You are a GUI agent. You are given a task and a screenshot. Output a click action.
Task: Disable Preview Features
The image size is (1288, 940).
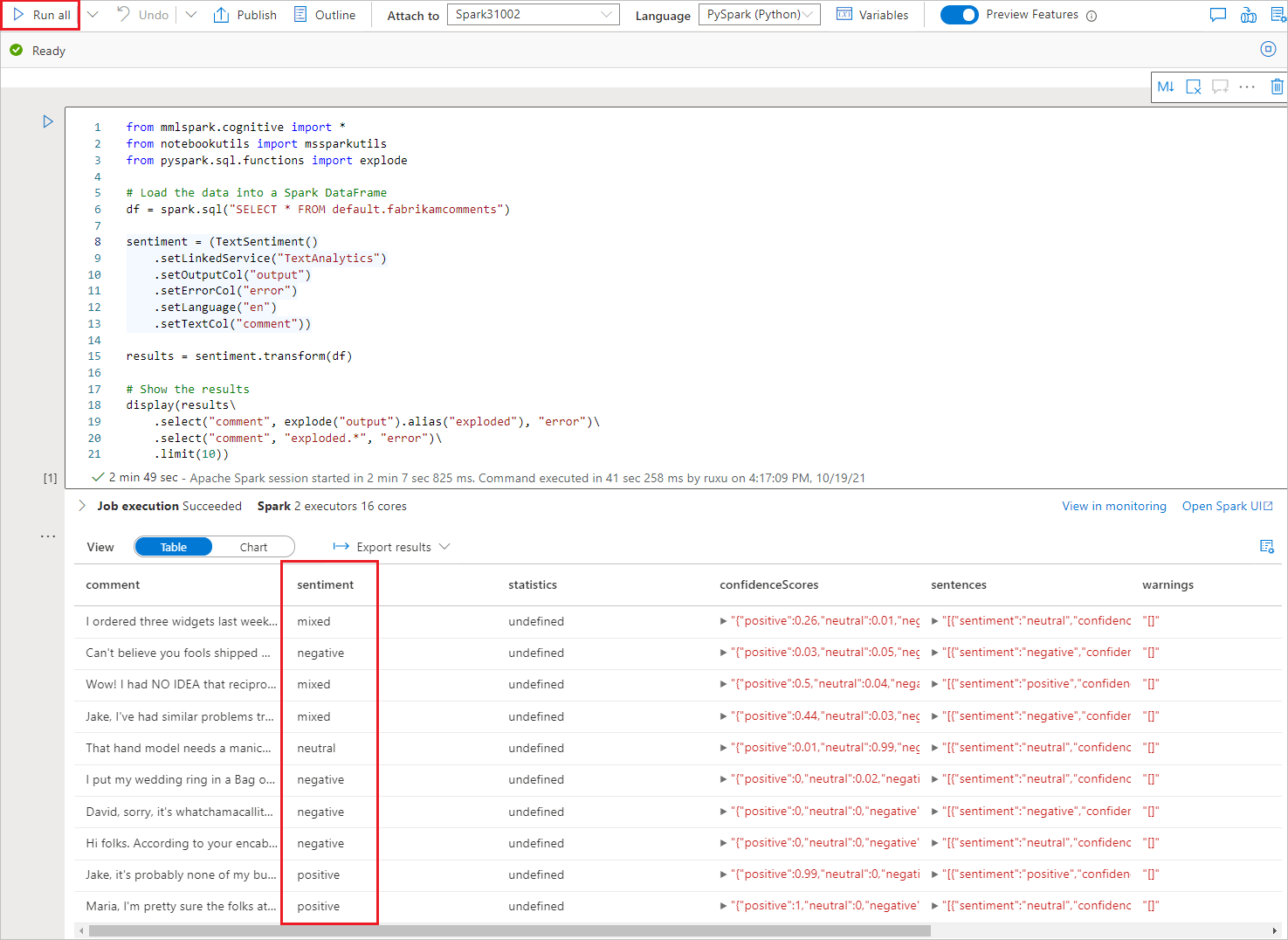pos(960,14)
